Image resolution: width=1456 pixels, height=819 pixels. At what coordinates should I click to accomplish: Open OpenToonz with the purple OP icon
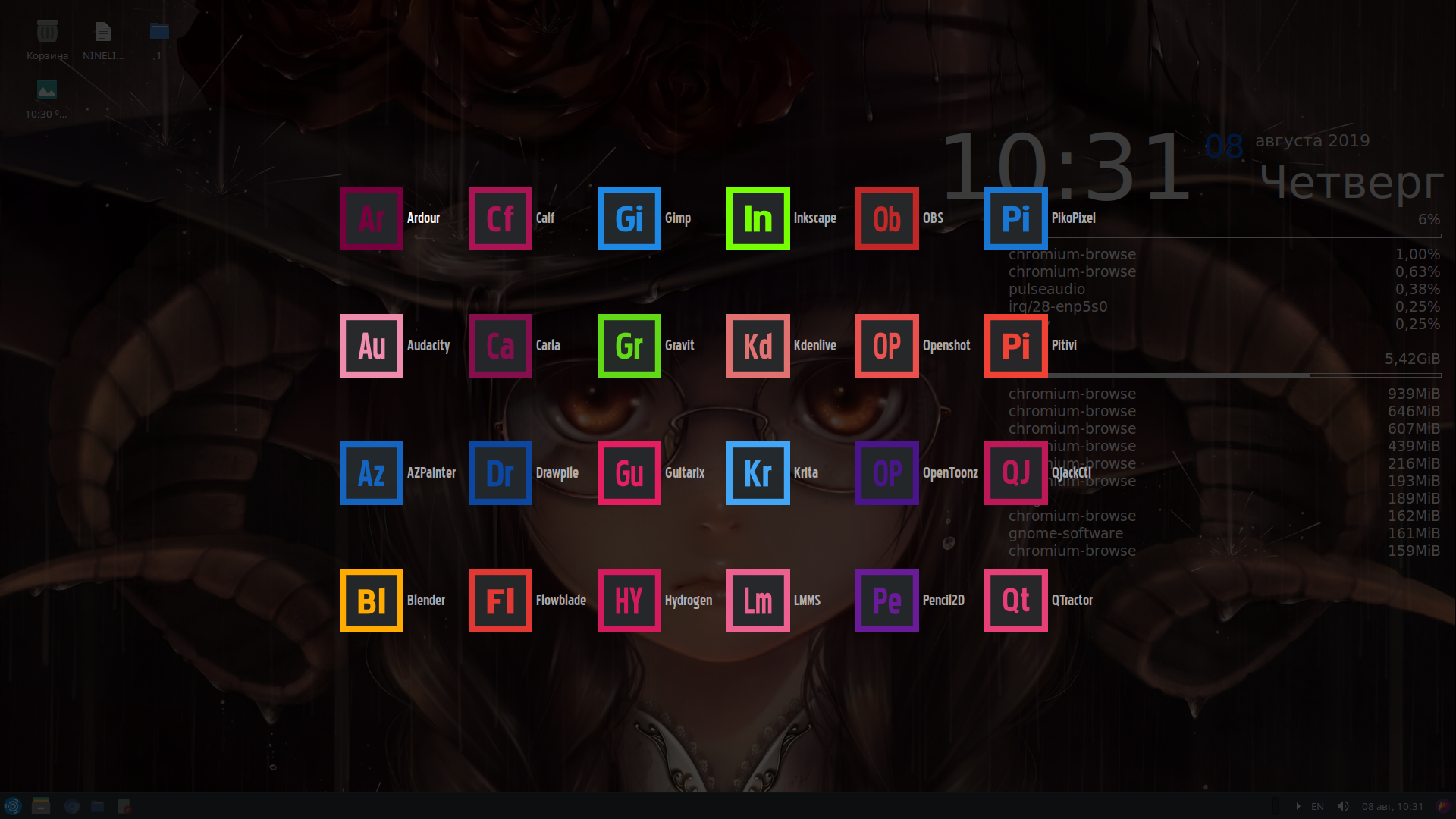887,473
